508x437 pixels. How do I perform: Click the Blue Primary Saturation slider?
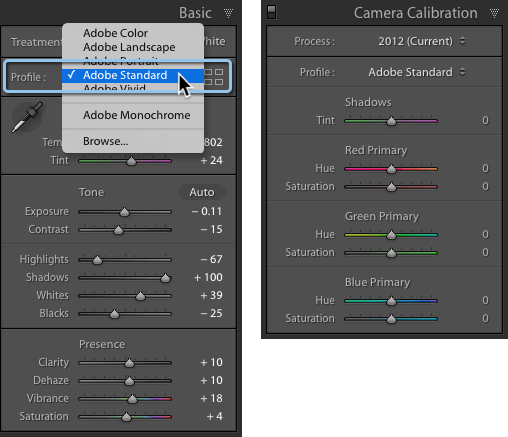[x=391, y=319]
